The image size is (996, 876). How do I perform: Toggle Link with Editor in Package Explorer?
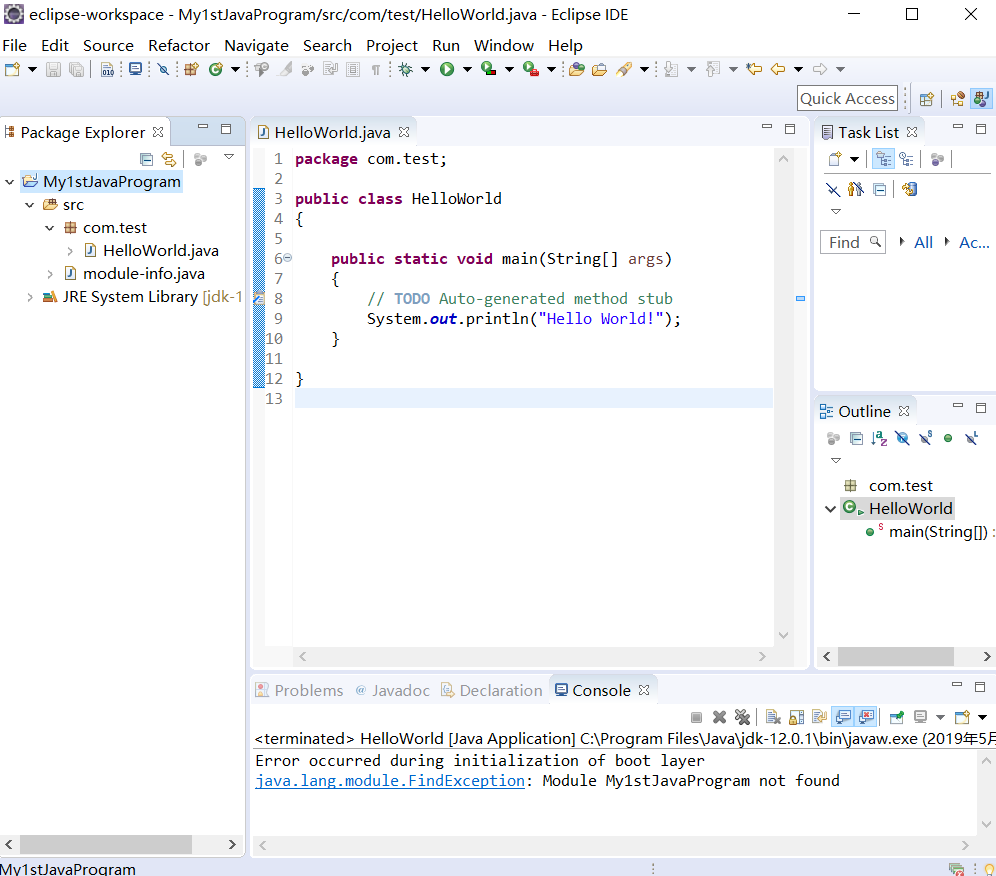click(x=168, y=159)
